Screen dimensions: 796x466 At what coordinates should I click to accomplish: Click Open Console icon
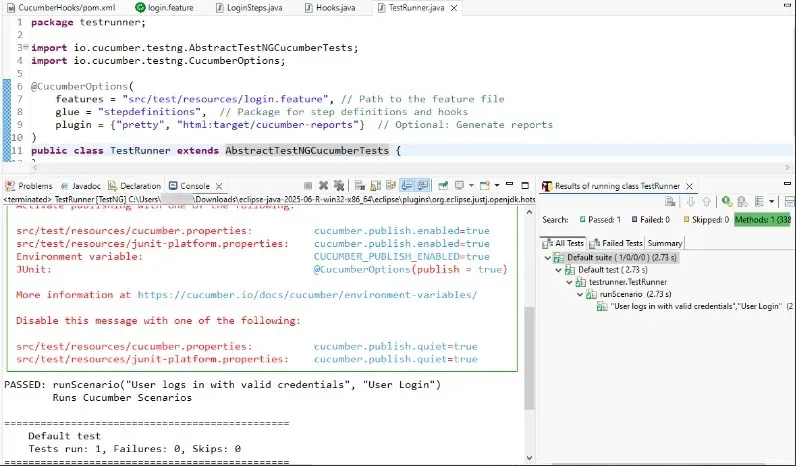(x=485, y=186)
